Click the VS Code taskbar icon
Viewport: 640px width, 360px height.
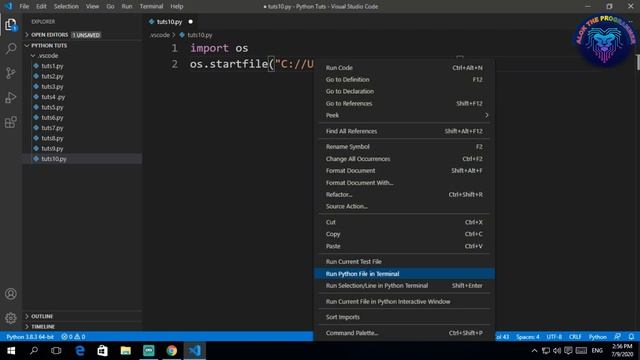pos(195,351)
